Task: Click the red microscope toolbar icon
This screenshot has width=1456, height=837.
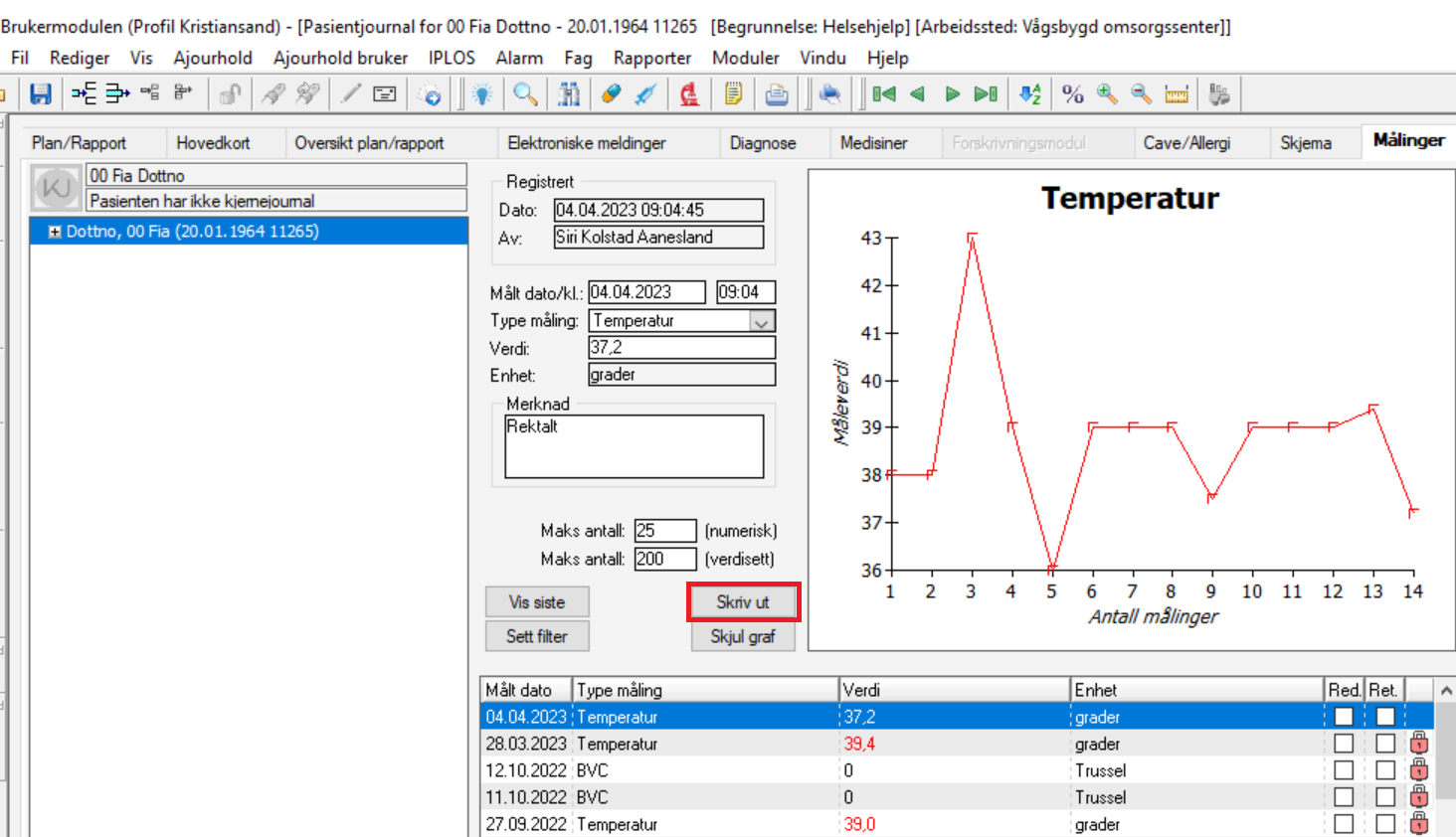Action: click(x=689, y=94)
